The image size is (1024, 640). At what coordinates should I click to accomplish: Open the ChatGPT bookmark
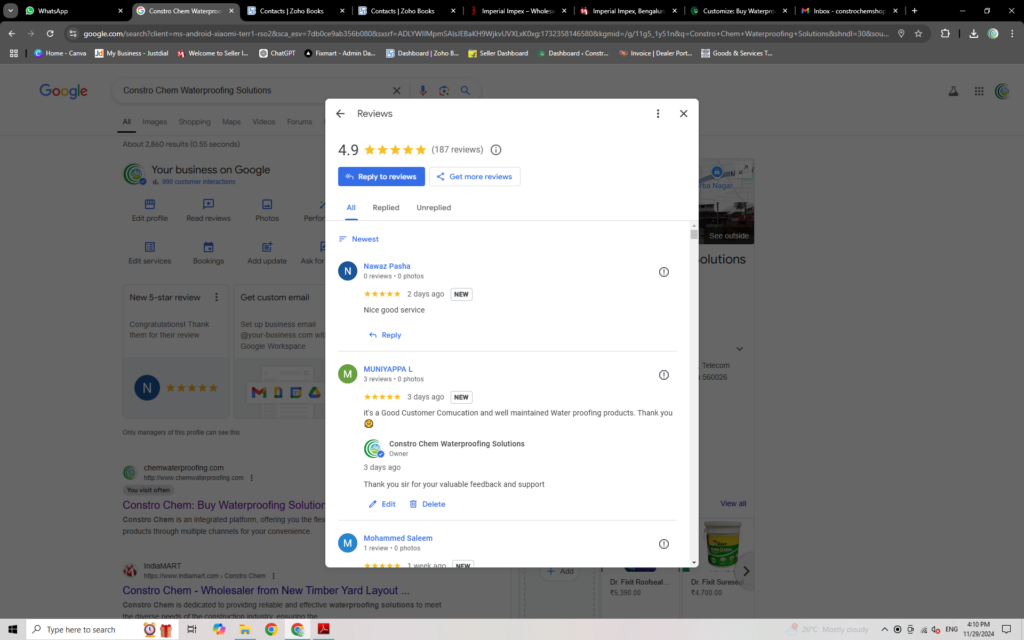[277, 54]
